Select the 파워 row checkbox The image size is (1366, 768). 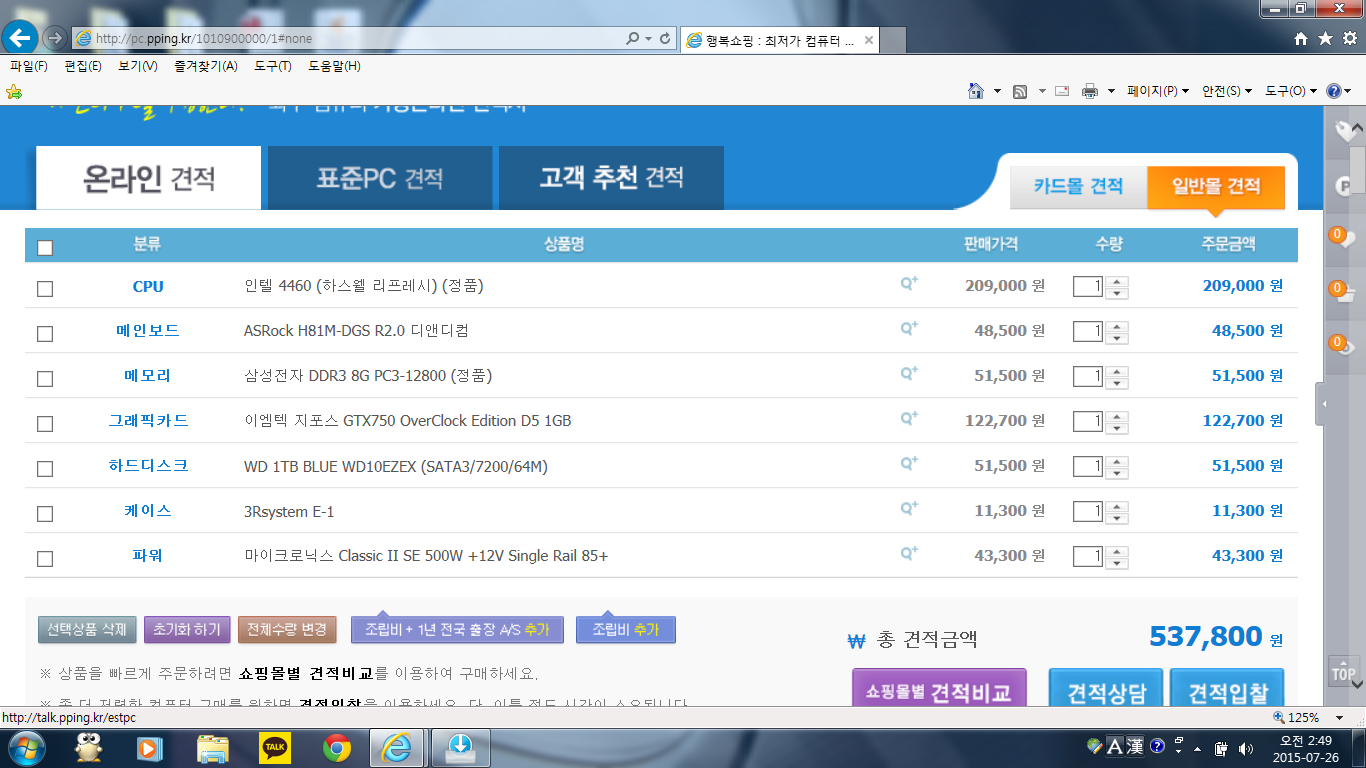click(45, 558)
